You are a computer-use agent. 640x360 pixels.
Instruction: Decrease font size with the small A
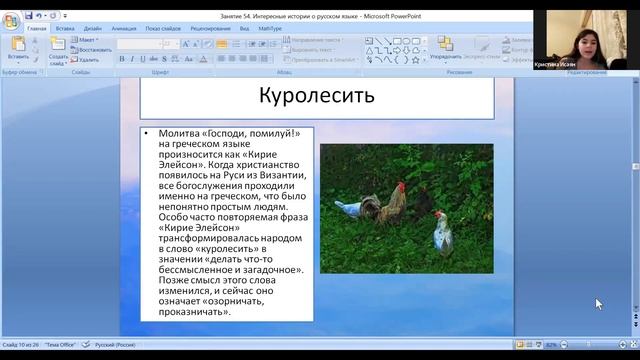pos(196,44)
